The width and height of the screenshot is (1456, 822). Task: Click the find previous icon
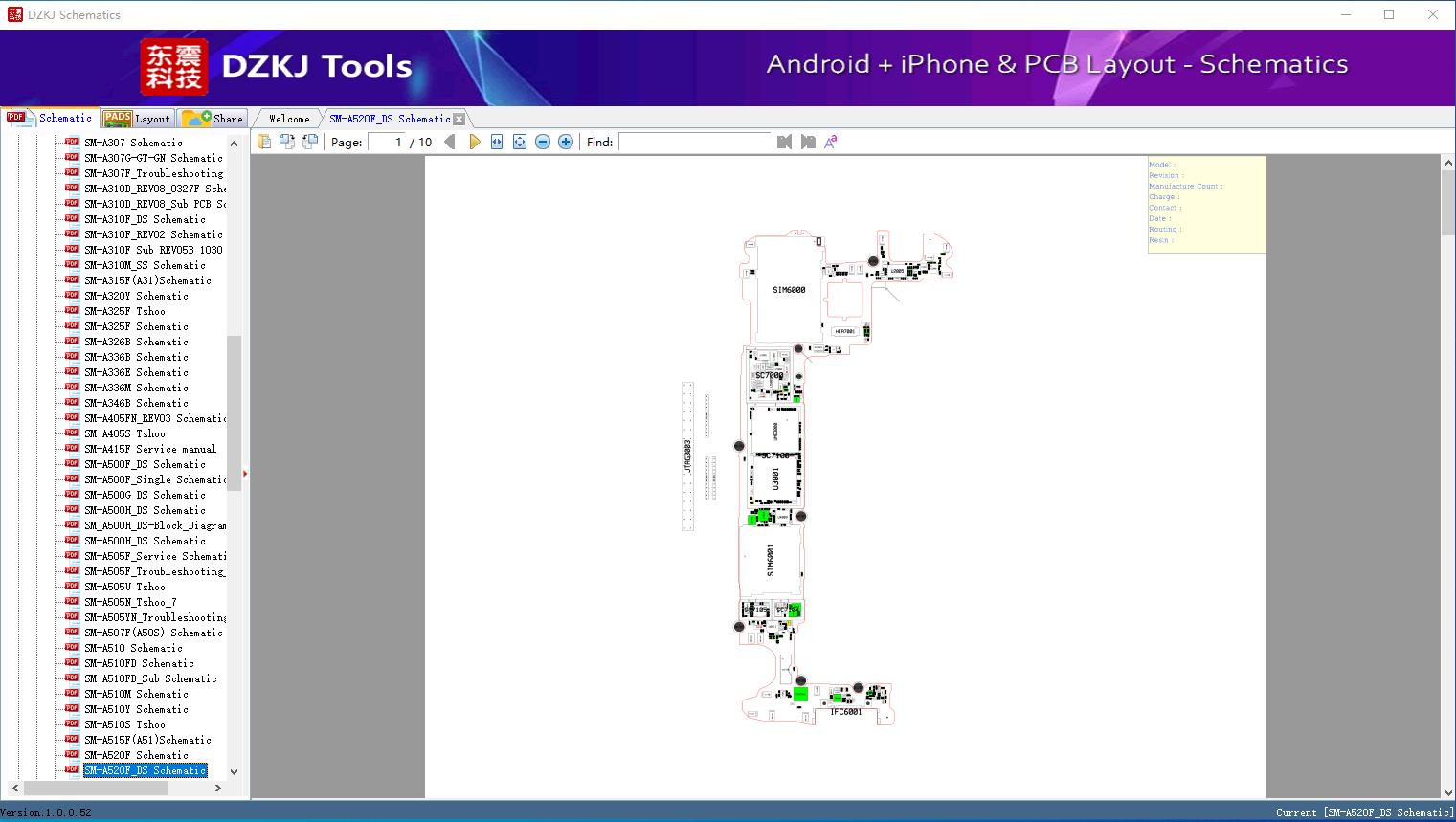pyautogui.click(x=785, y=142)
